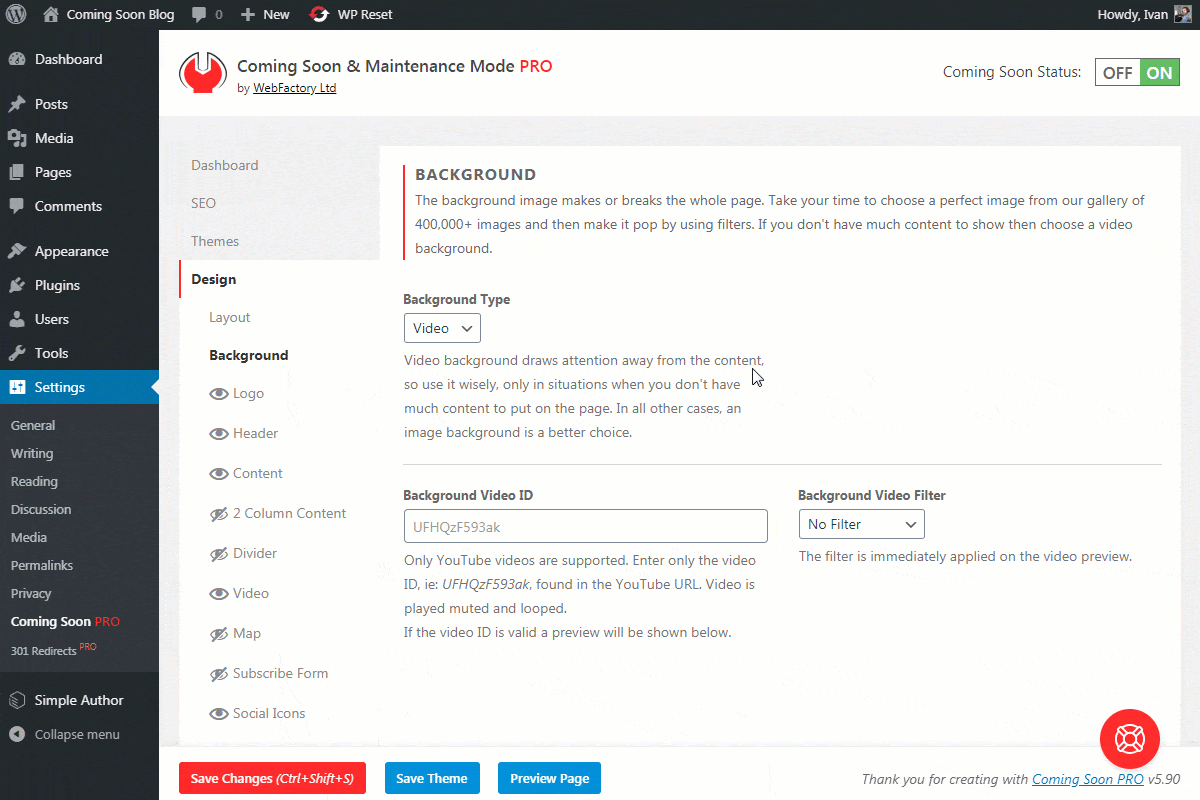1200x800 pixels.
Task: Open the Themes tab
Action: pyautogui.click(x=215, y=241)
